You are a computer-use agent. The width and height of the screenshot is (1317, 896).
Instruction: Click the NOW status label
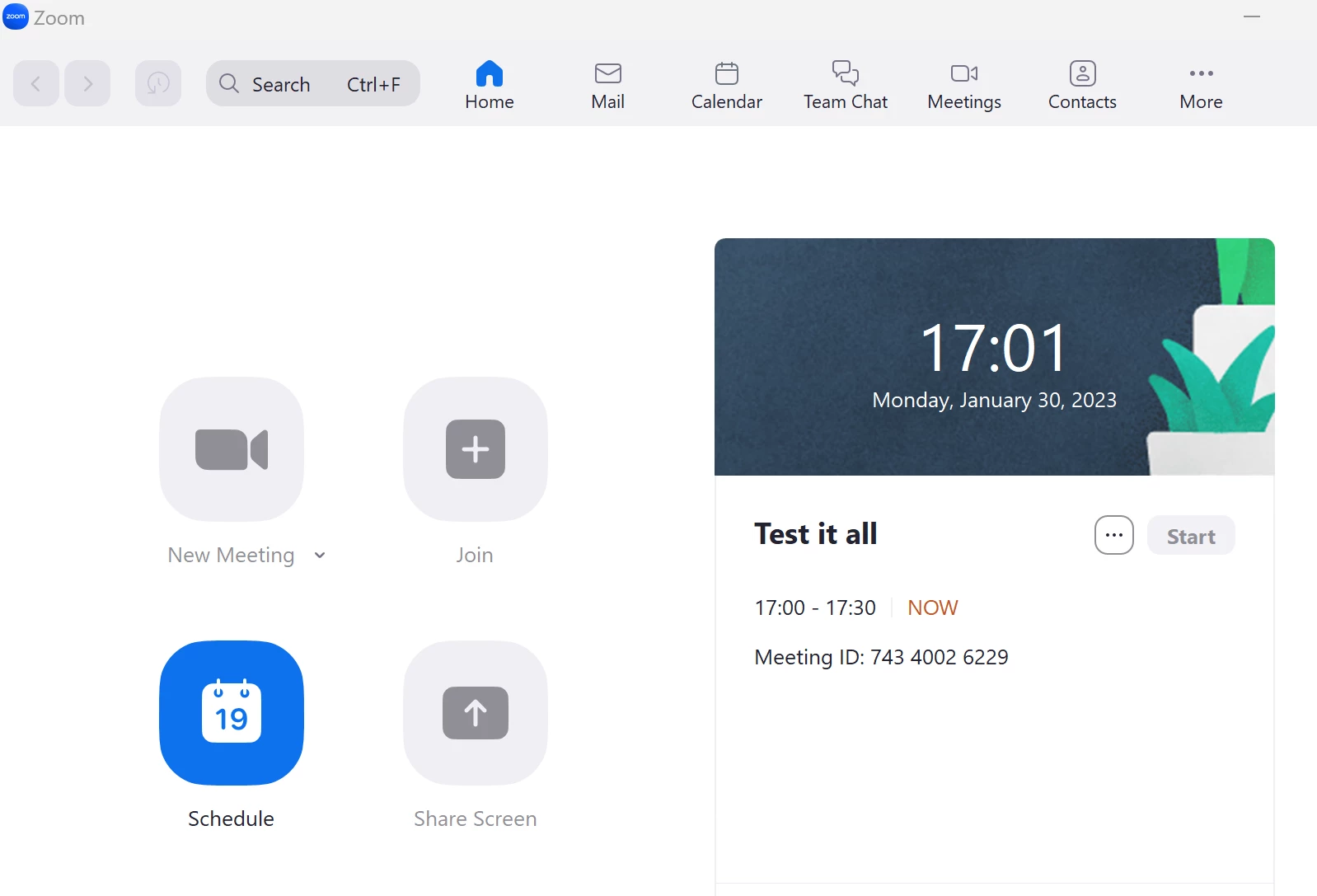[x=932, y=607]
